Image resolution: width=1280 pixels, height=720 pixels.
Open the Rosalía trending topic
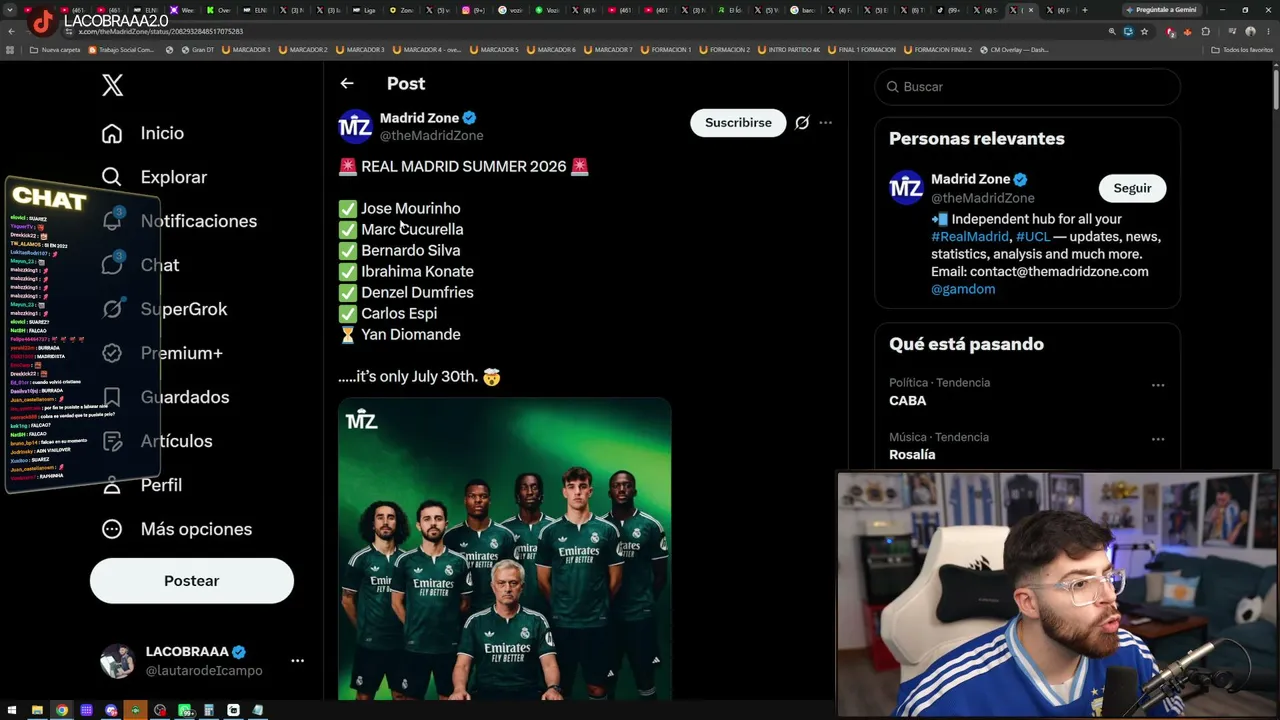912,455
